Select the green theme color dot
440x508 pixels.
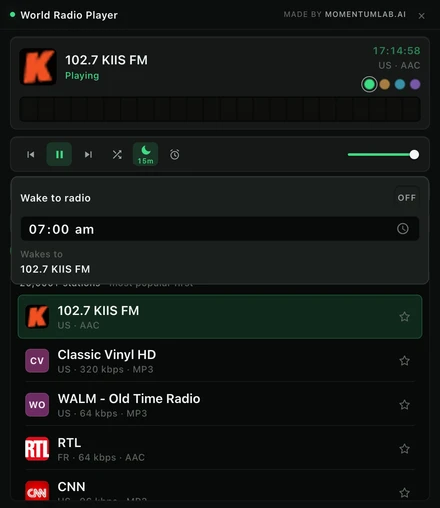point(369,84)
